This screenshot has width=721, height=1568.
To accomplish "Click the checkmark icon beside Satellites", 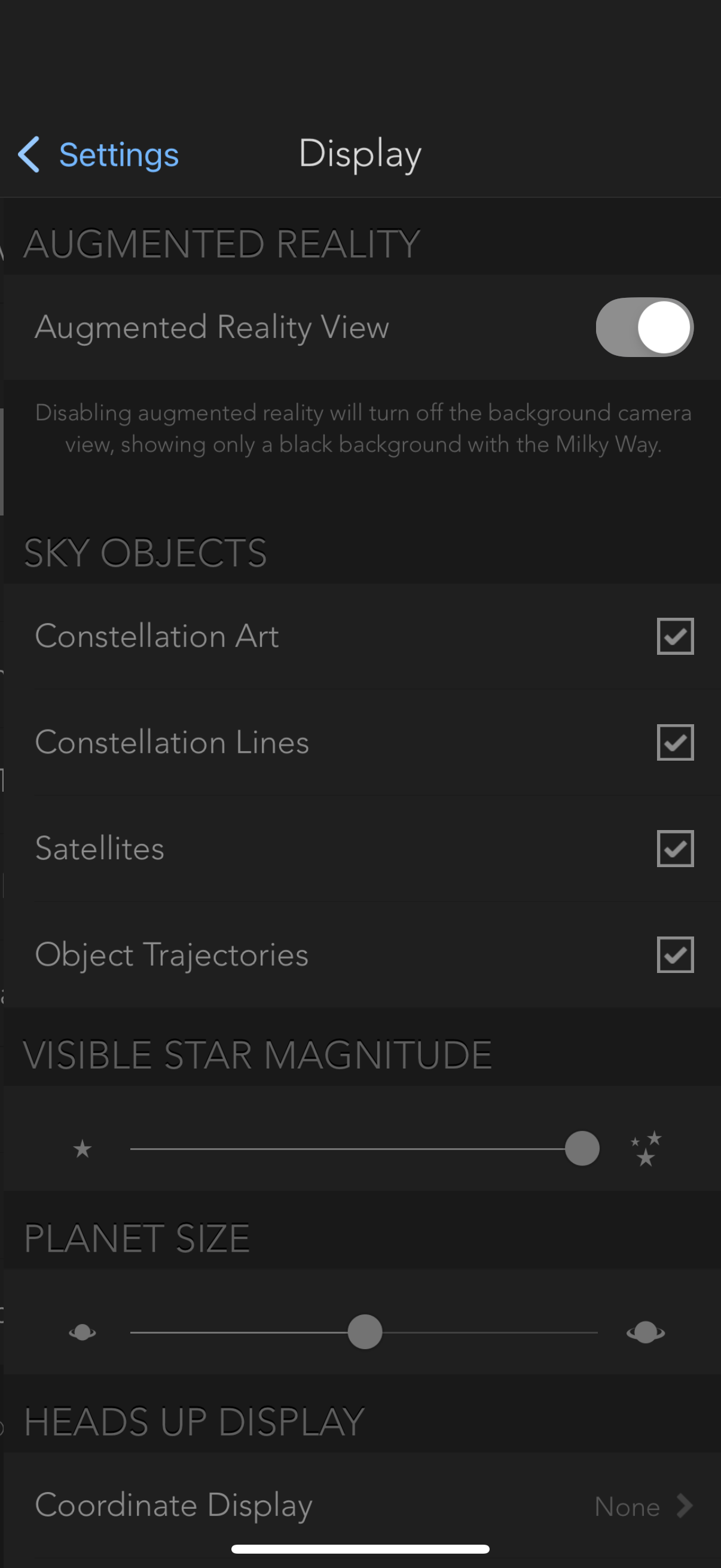I will pos(676,848).
